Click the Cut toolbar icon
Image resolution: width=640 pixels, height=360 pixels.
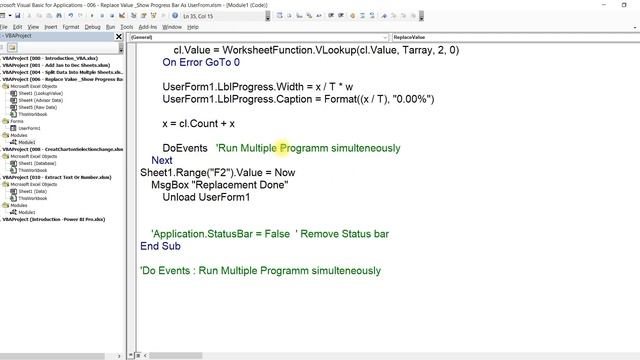[x=29, y=16]
